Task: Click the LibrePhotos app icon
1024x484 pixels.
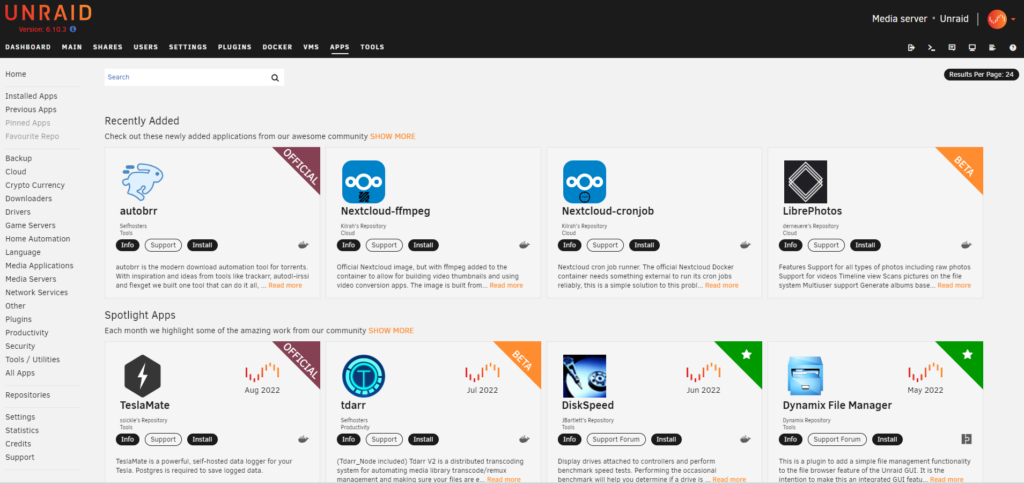Action: [805, 182]
